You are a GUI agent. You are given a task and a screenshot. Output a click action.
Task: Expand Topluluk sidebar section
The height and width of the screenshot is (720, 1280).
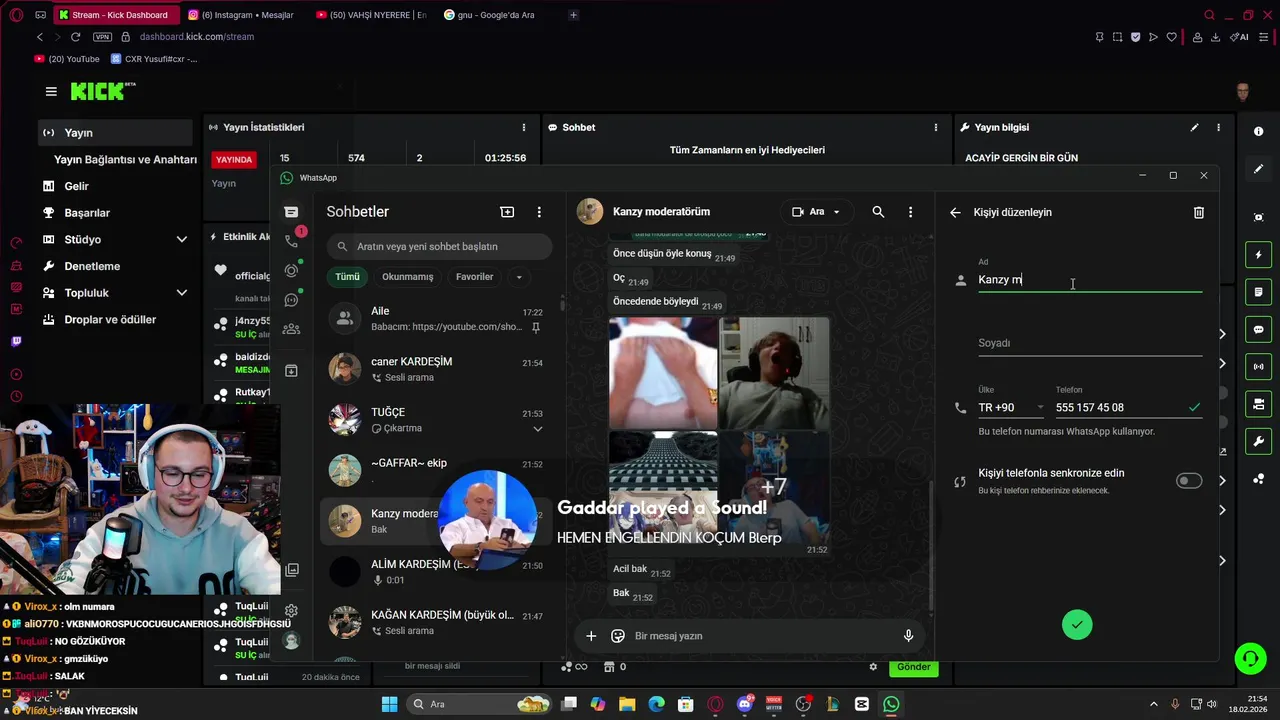pos(181,293)
